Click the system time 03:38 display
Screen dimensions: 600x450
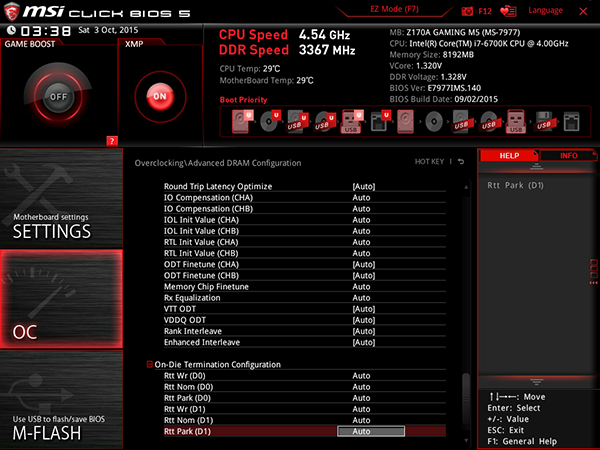(46, 31)
